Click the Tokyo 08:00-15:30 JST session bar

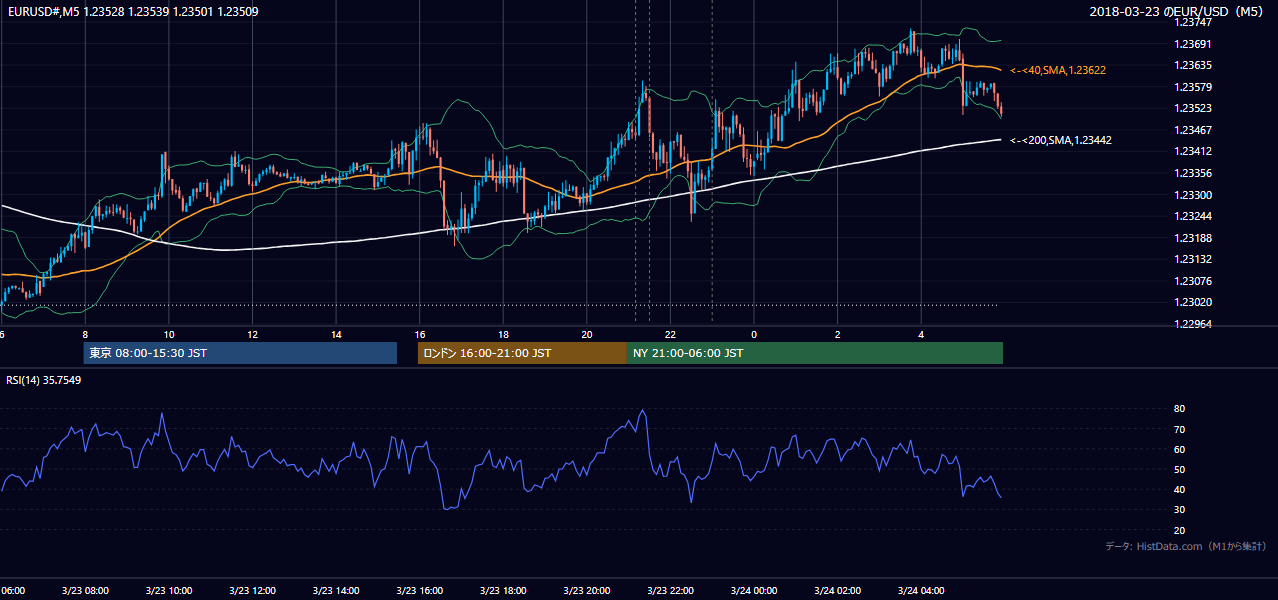click(240, 353)
